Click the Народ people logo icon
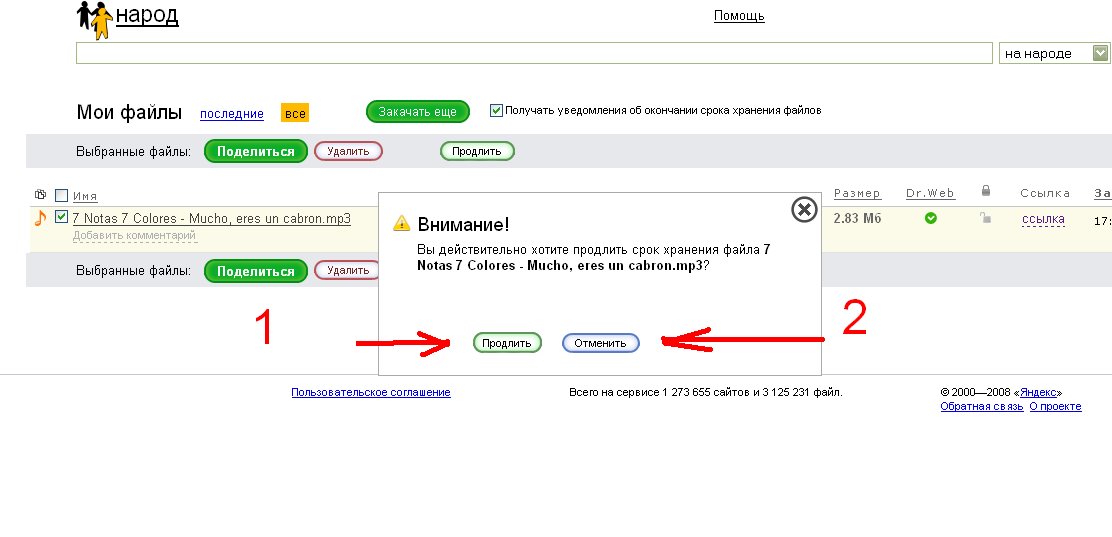The width and height of the screenshot is (1112, 537). click(x=96, y=20)
